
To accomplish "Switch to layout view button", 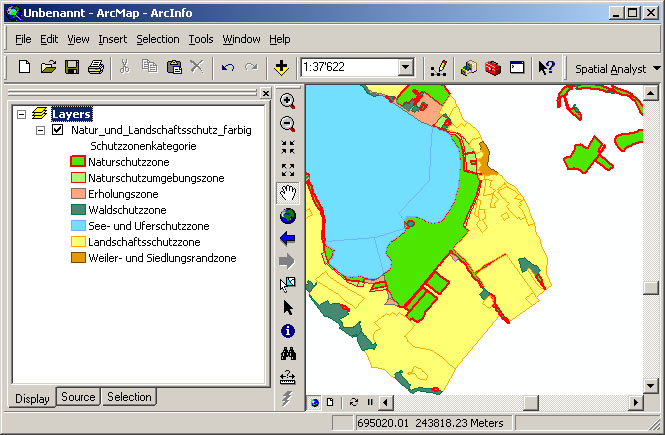I will [330, 402].
